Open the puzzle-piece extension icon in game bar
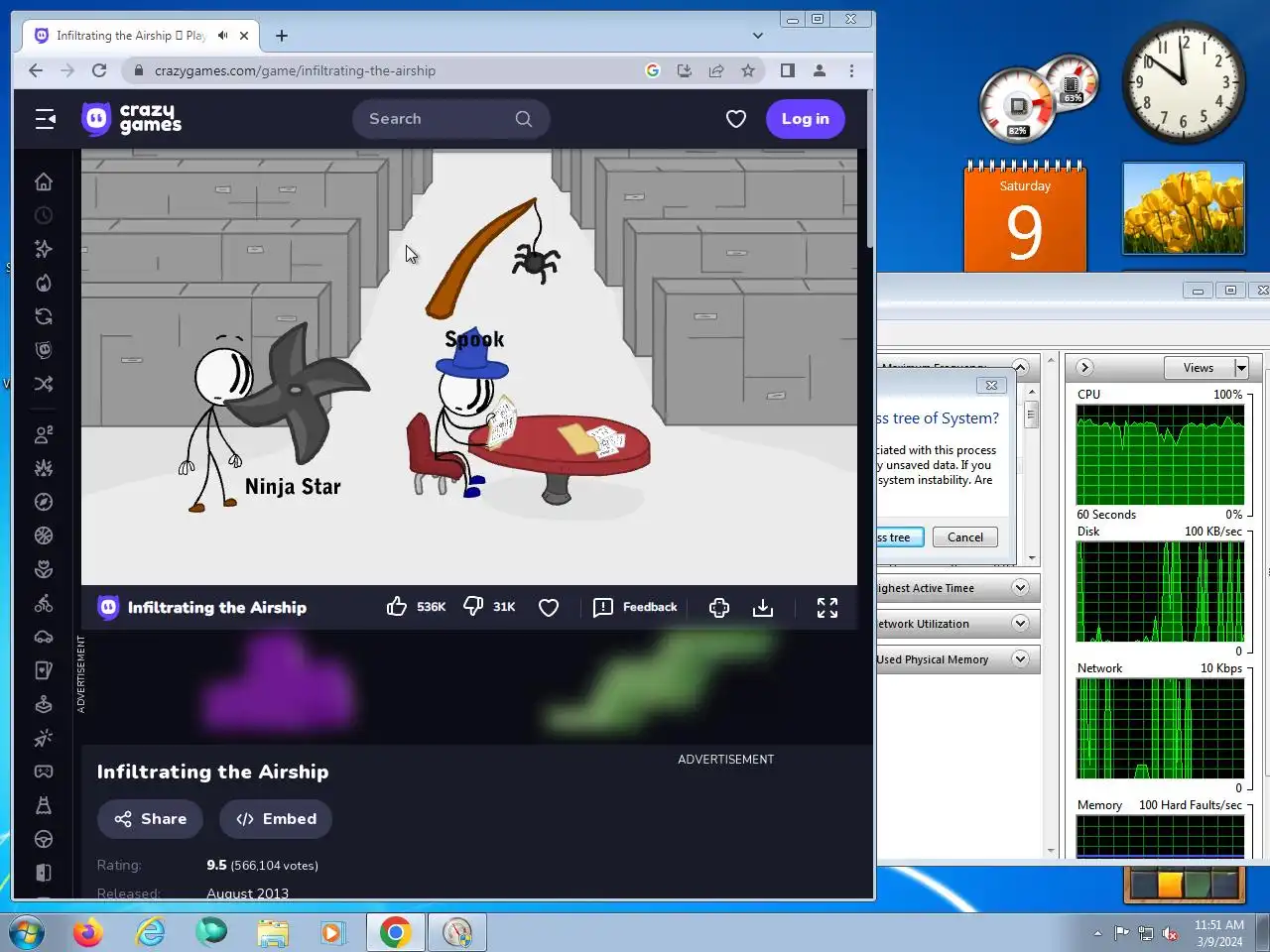This screenshot has width=1270, height=952. click(x=719, y=608)
